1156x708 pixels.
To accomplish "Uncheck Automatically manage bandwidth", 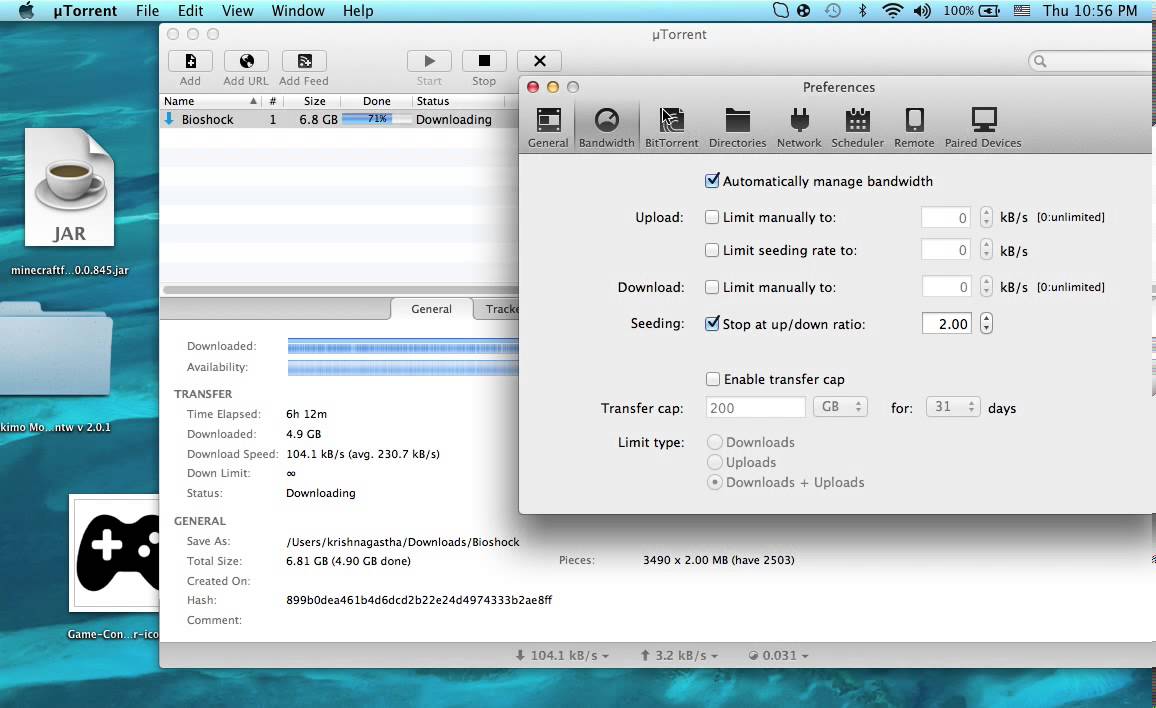I will click(712, 181).
